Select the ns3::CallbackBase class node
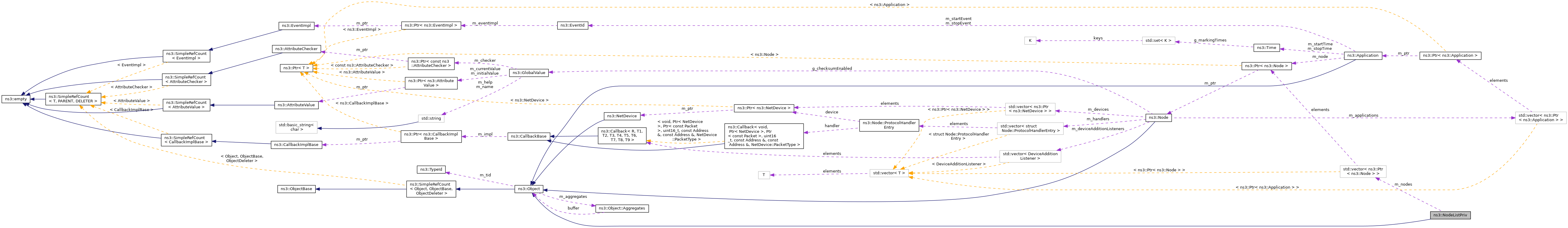 pos(528,136)
